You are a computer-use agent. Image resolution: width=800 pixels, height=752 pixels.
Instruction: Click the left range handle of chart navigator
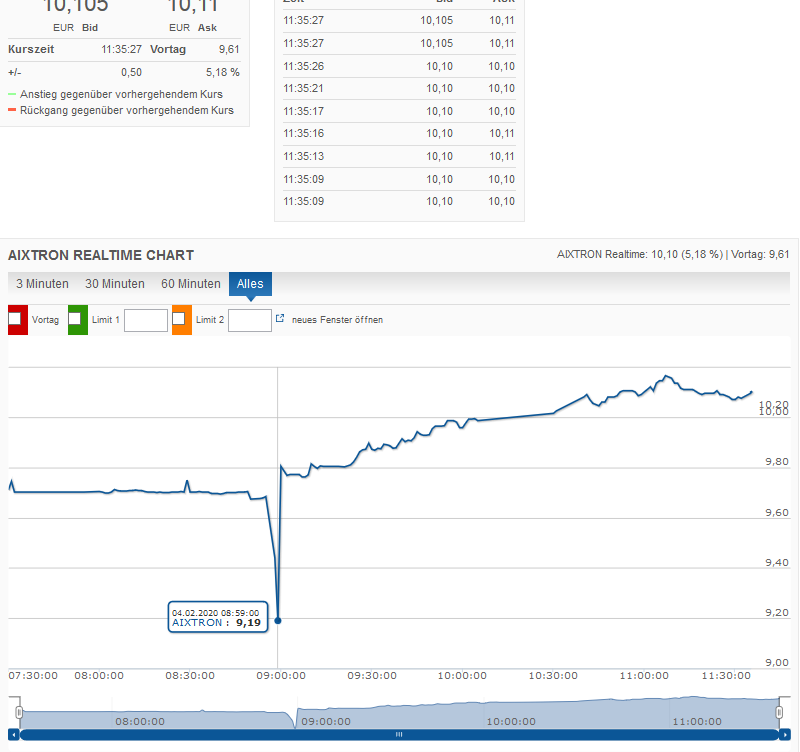19,712
